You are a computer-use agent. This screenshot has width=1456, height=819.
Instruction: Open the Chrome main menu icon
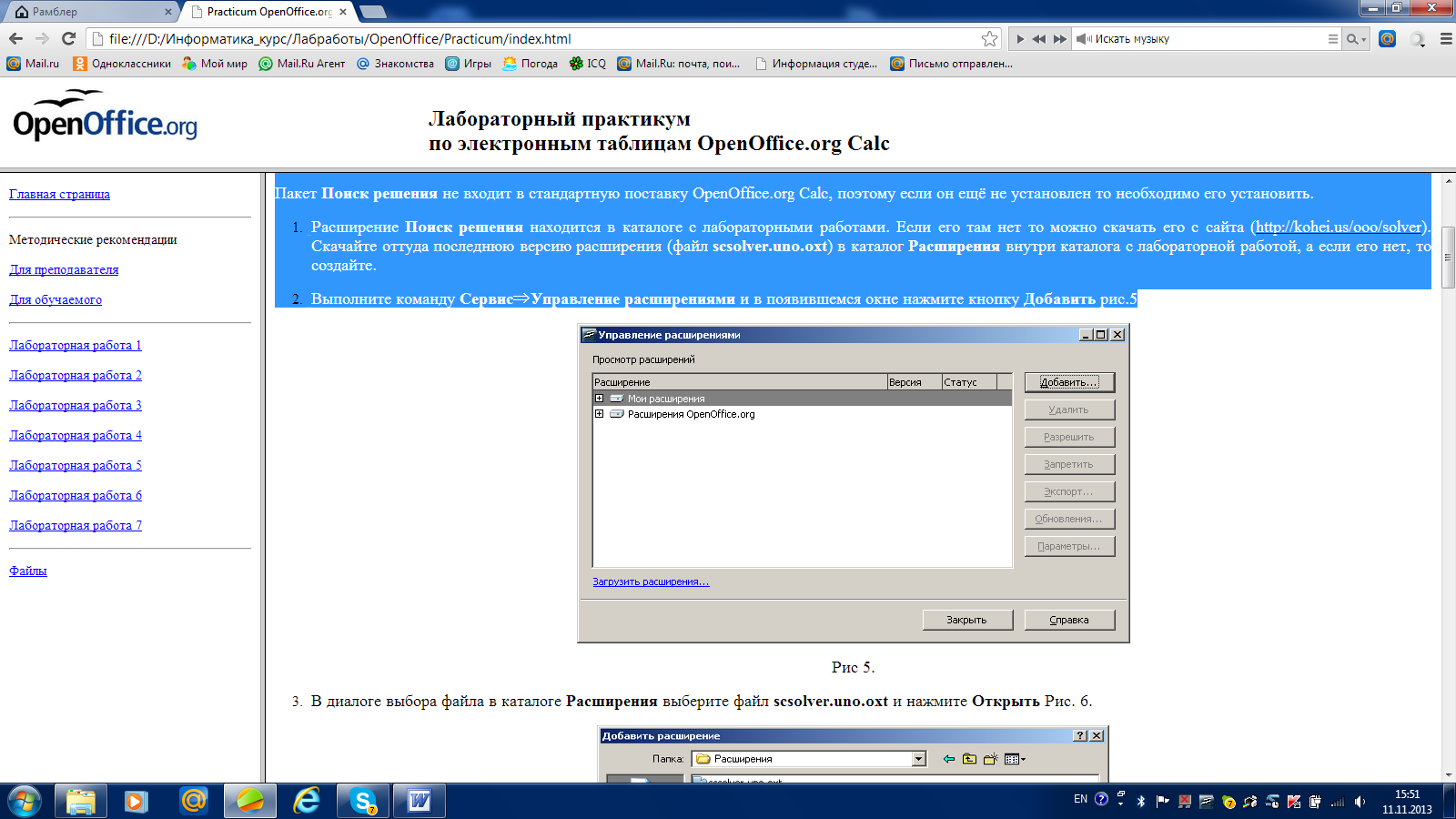tap(1446, 39)
